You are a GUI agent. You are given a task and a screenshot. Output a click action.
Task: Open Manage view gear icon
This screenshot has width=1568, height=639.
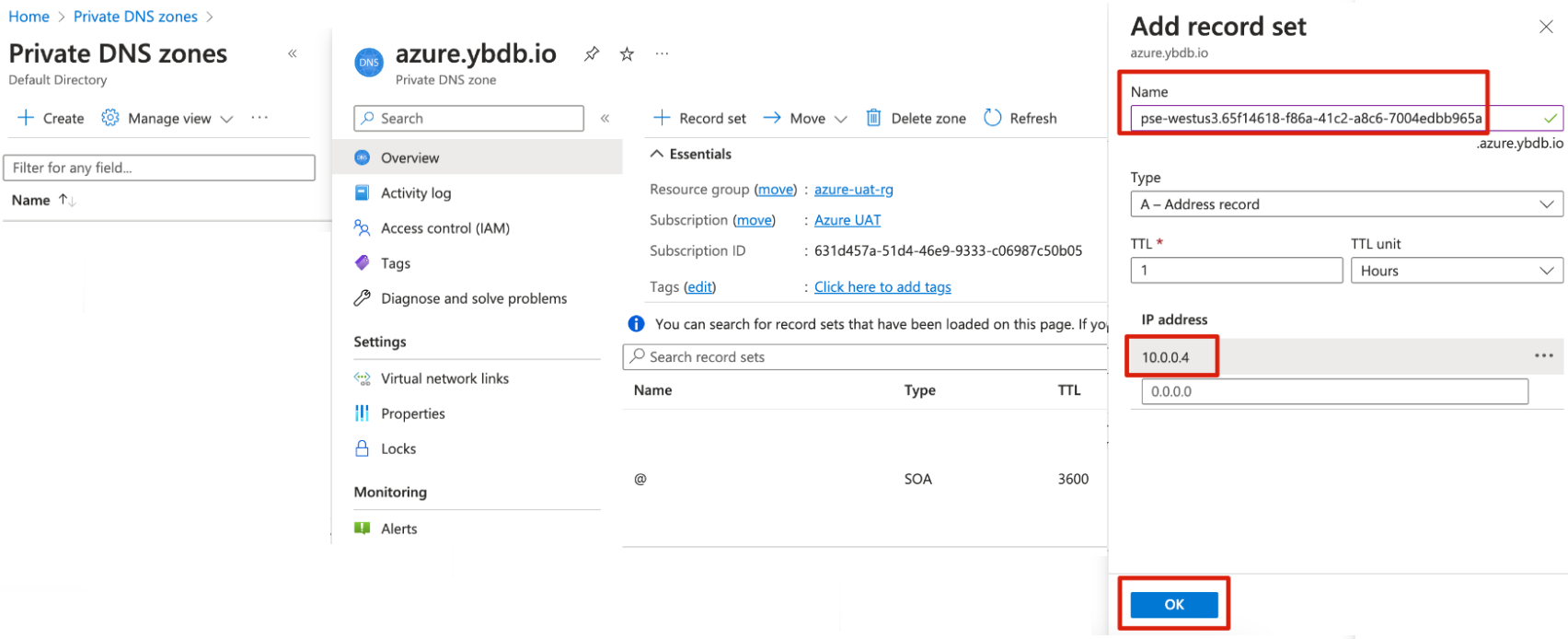pos(110,118)
